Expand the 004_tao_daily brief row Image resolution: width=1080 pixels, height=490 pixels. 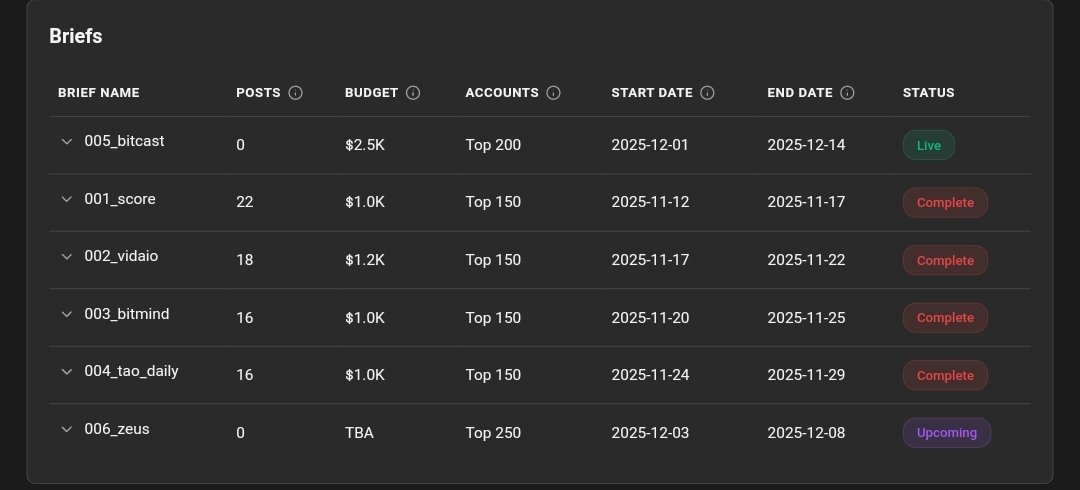pyautogui.click(x=67, y=372)
